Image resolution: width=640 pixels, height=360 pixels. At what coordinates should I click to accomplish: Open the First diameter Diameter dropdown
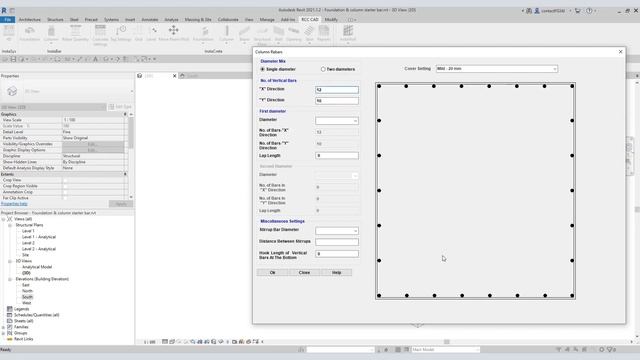[x=337, y=120]
